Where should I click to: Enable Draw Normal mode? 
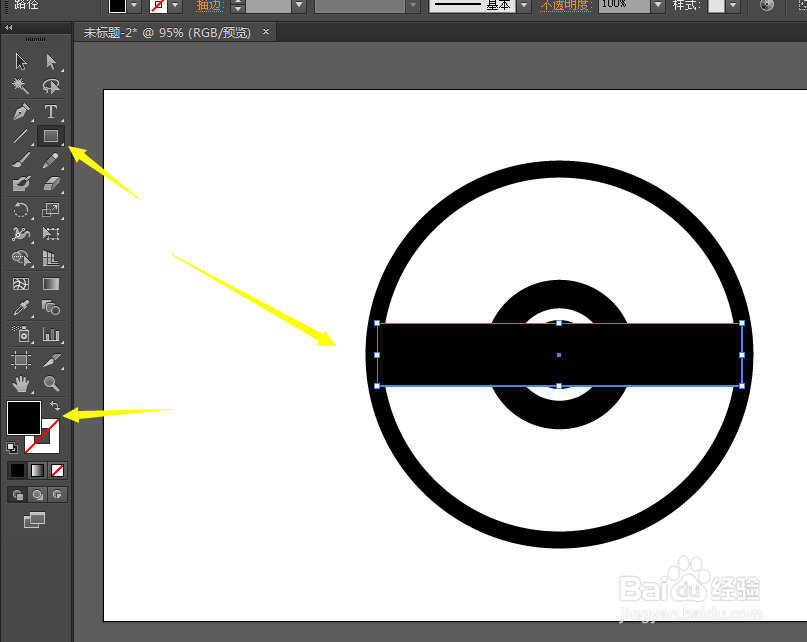point(17,495)
